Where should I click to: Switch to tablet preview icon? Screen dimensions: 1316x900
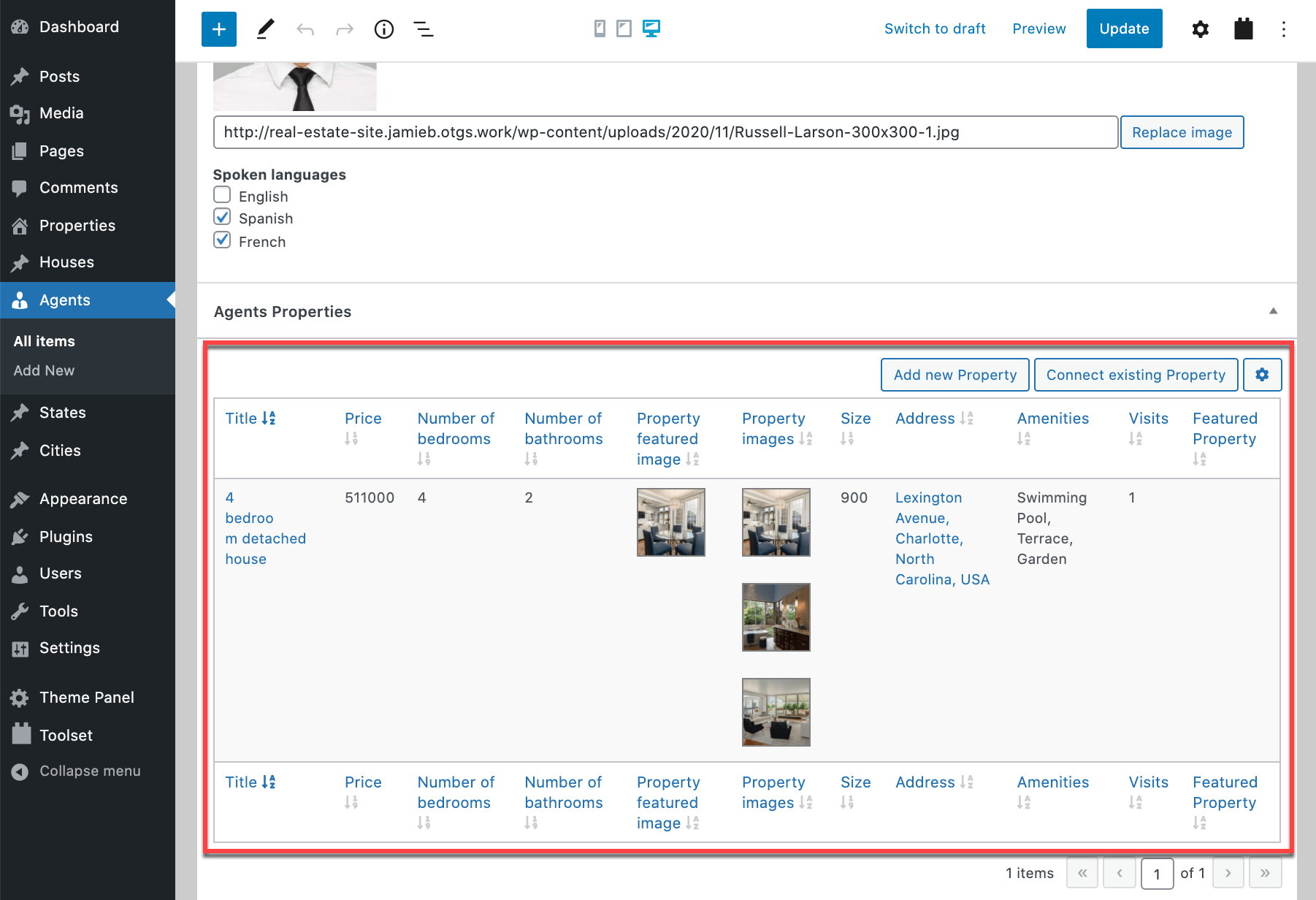[624, 28]
